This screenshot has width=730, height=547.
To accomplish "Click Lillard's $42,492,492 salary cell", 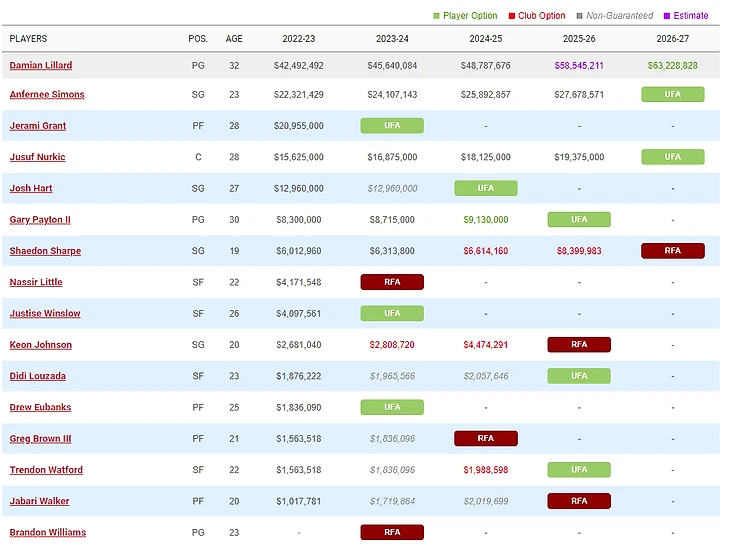I will (299, 66).
